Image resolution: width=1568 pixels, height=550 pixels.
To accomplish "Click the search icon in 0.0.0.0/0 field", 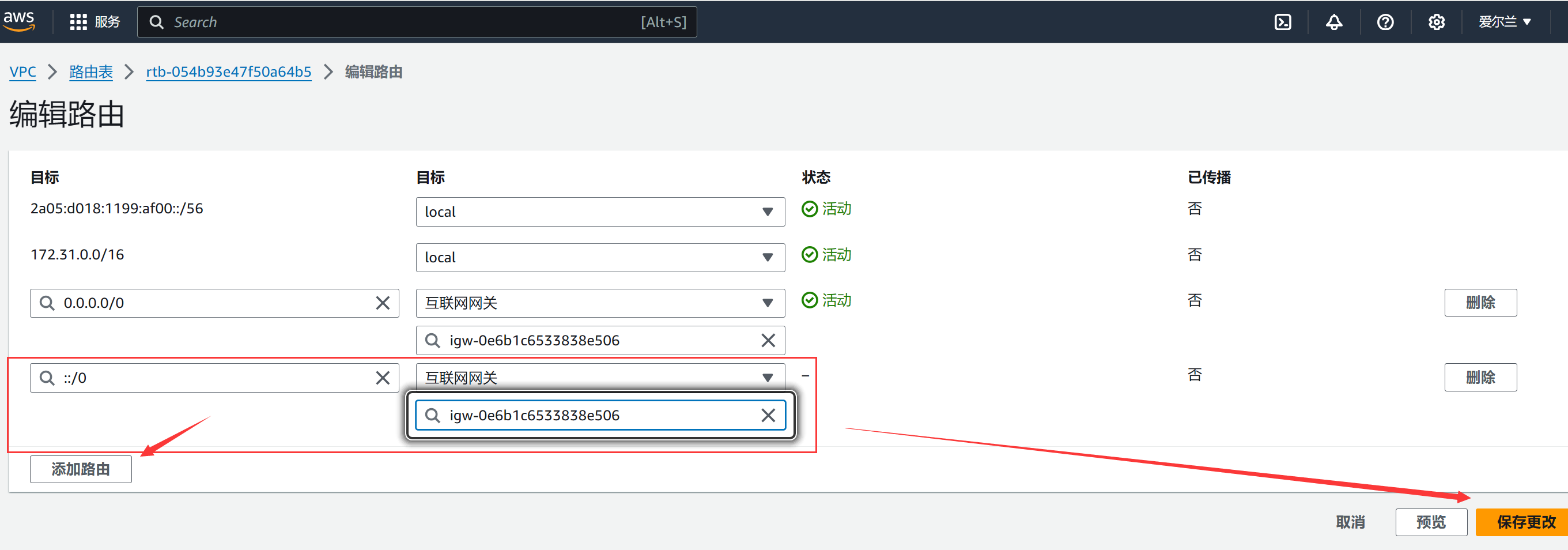I will coord(47,303).
